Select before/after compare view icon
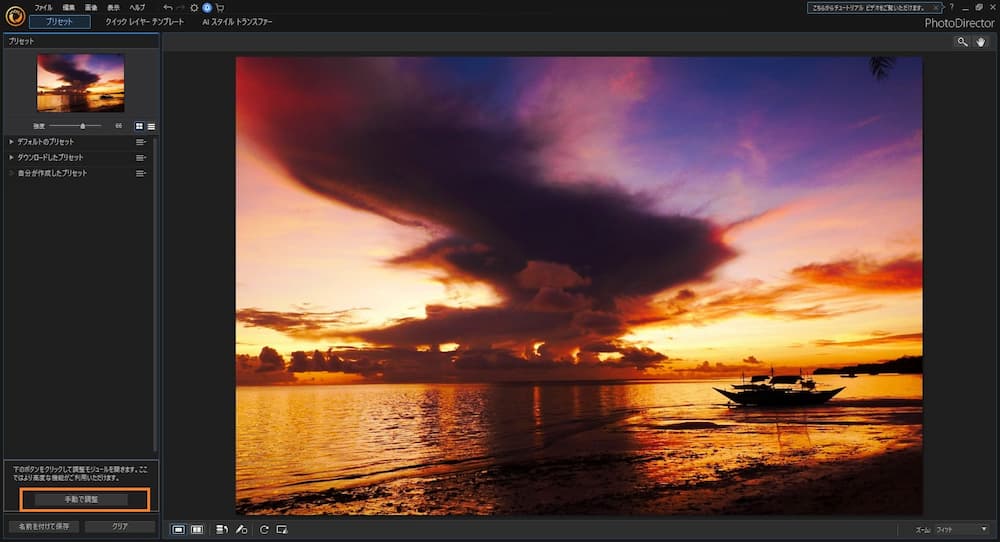1000x542 pixels. click(197, 529)
